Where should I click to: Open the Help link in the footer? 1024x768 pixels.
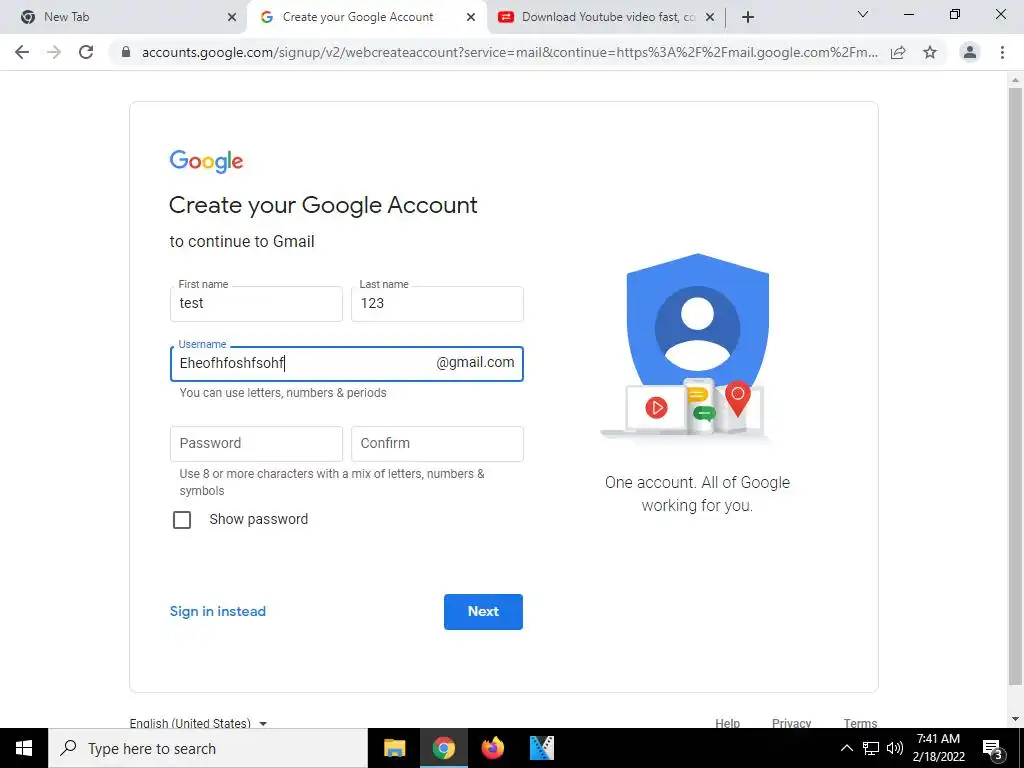(728, 723)
